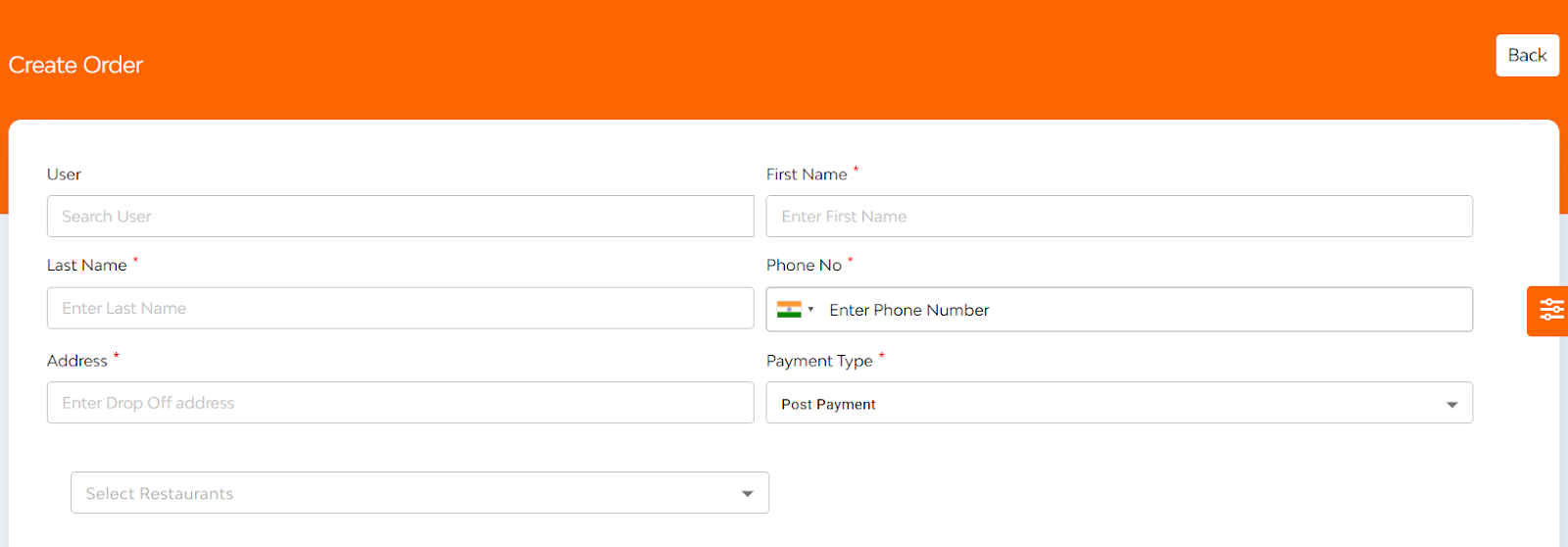Click the Create Order page heading
Screen dimensions: 1568x547
coord(76,66)
